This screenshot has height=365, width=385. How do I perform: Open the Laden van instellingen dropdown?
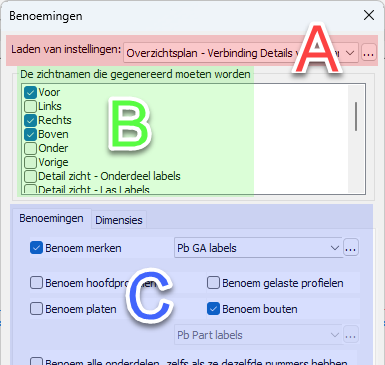[241, 53]
